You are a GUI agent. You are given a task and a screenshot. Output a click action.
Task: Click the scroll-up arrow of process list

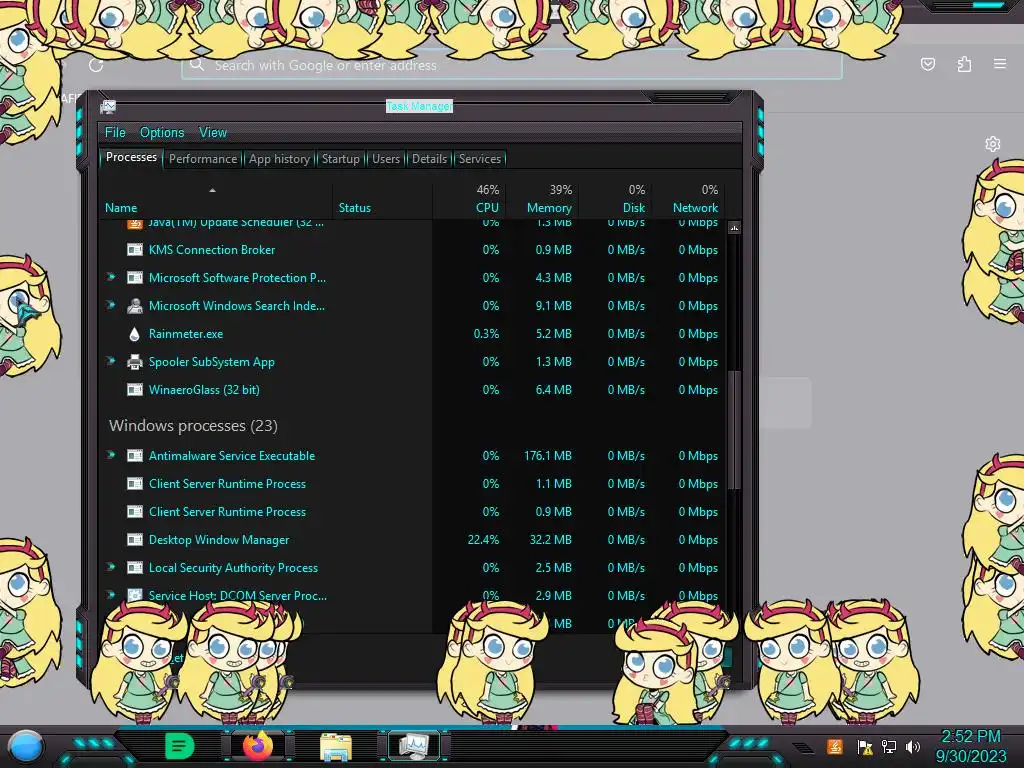[x=734, y=228]
